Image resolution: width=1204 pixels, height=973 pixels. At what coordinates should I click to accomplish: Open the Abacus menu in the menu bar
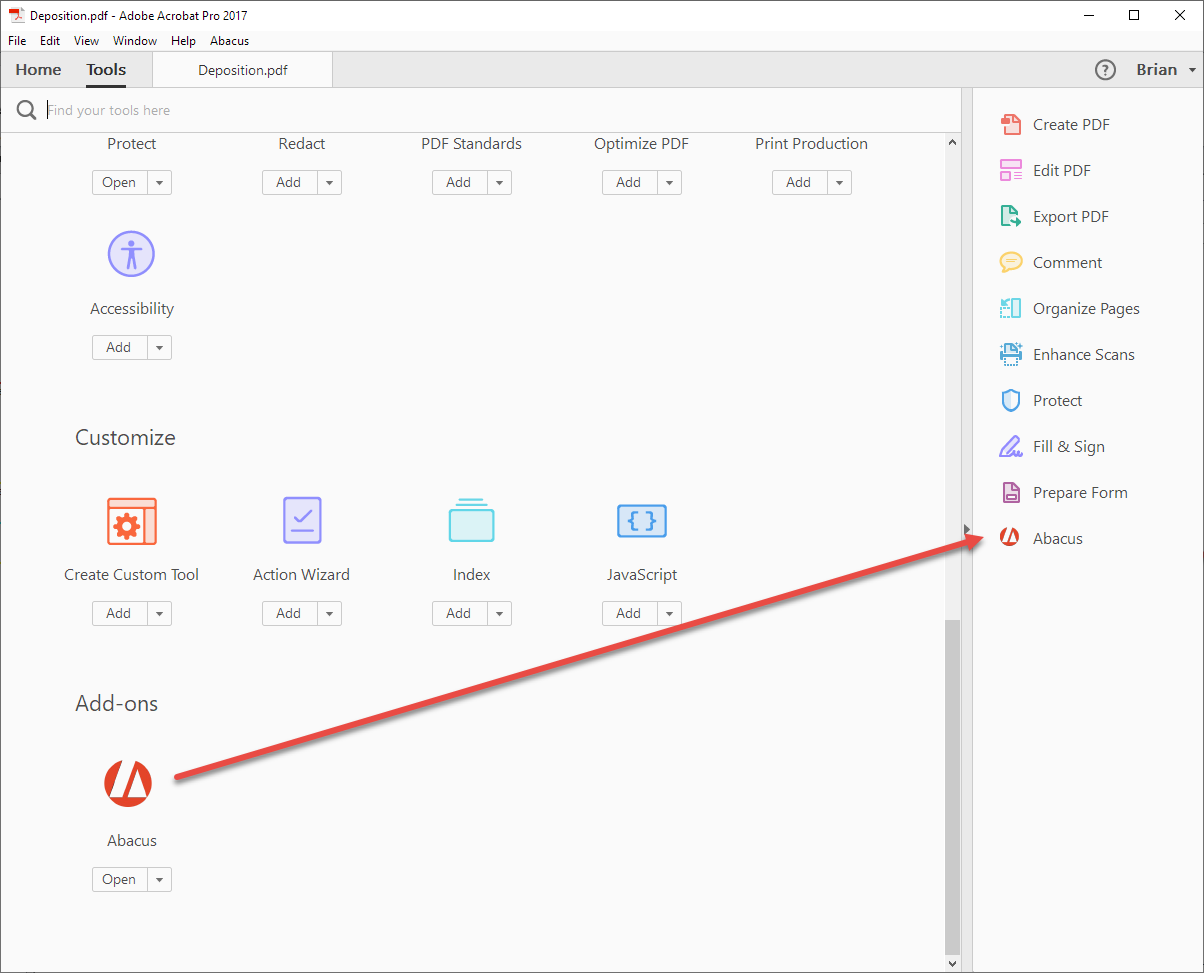coord(229,41)
